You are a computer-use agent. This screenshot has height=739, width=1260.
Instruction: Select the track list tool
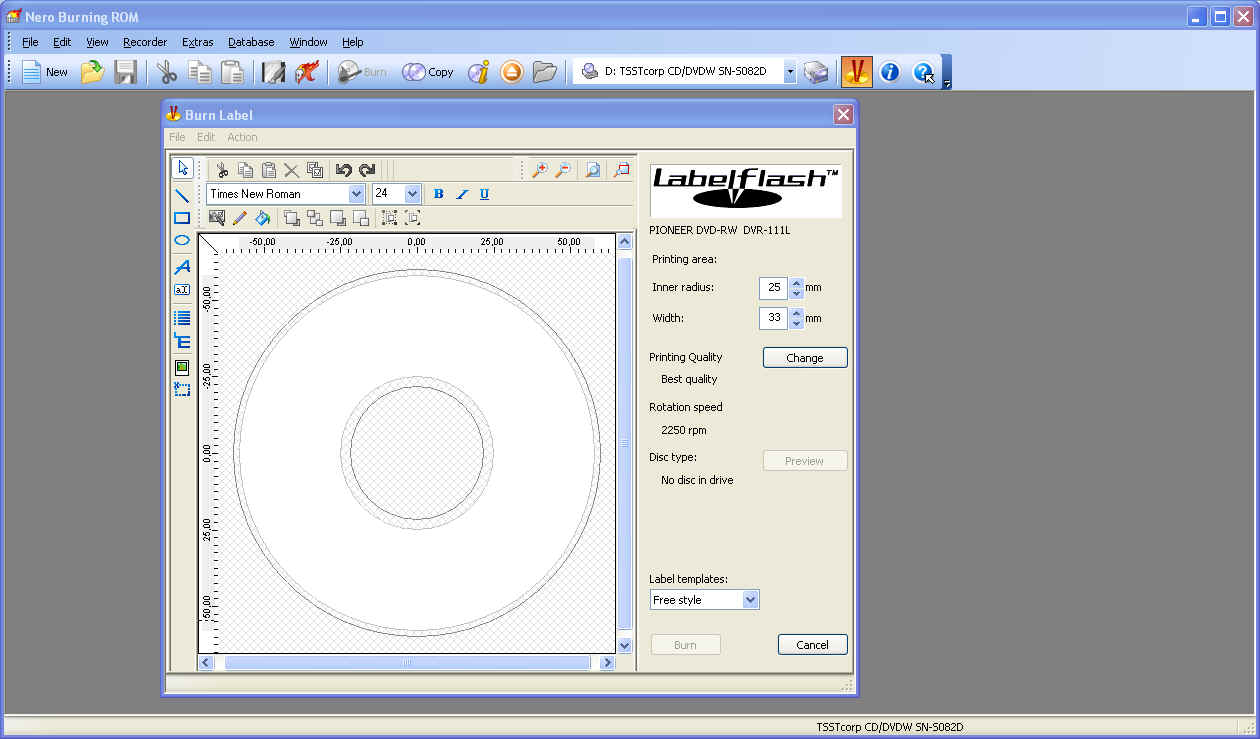pos(182,319)
